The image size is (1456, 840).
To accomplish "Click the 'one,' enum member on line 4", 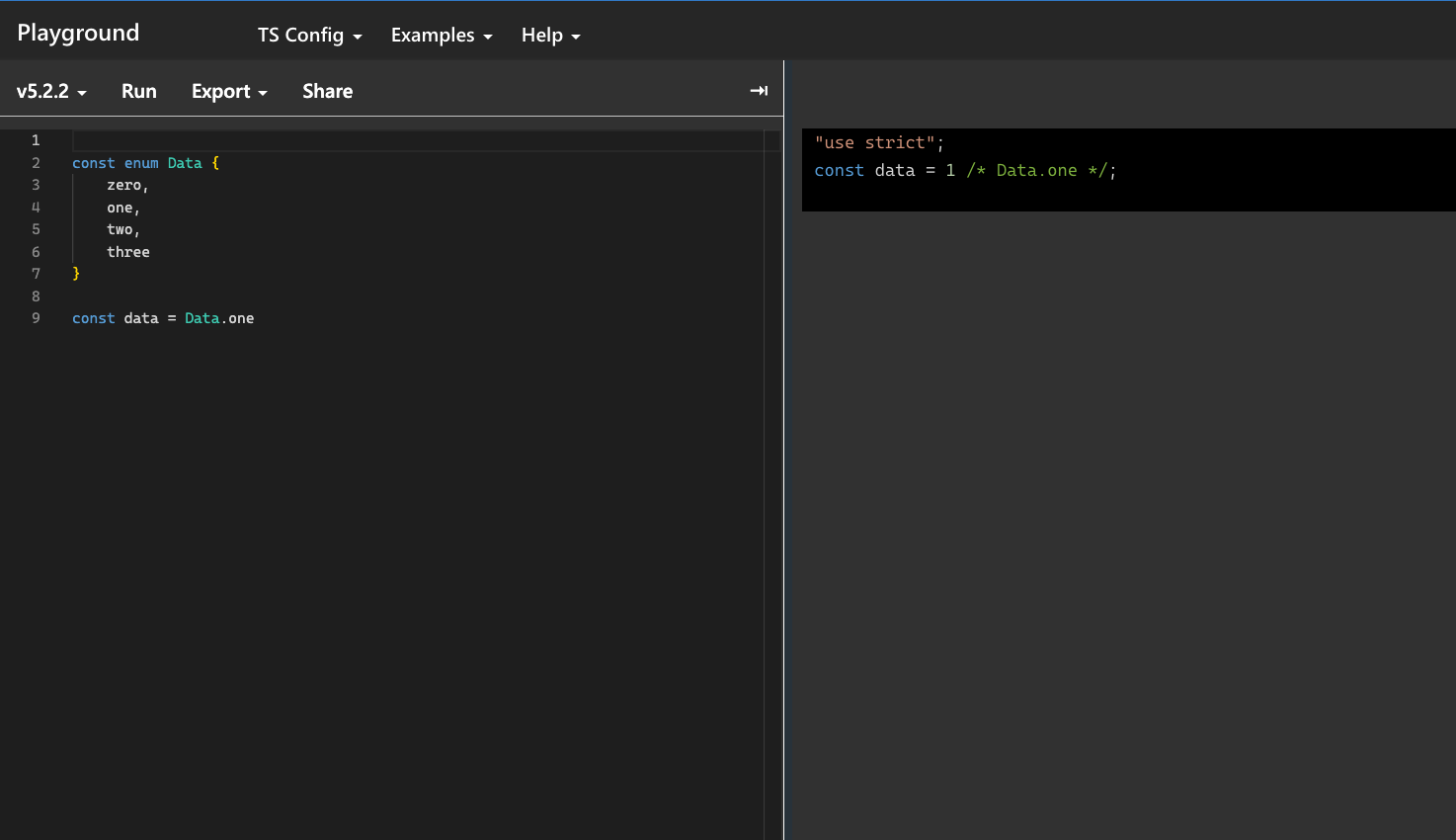I will point(123,208).
